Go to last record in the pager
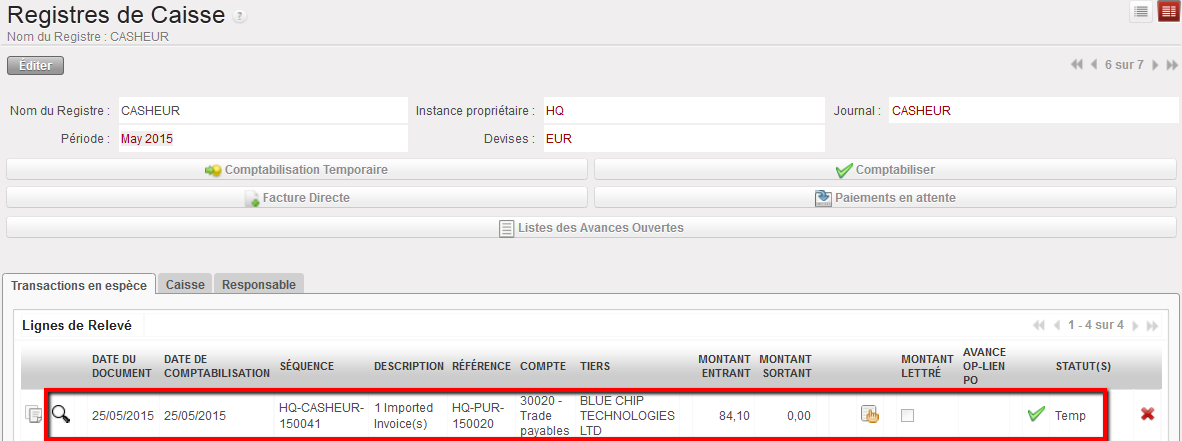1182x441 pixels. tap(1171, 65)
